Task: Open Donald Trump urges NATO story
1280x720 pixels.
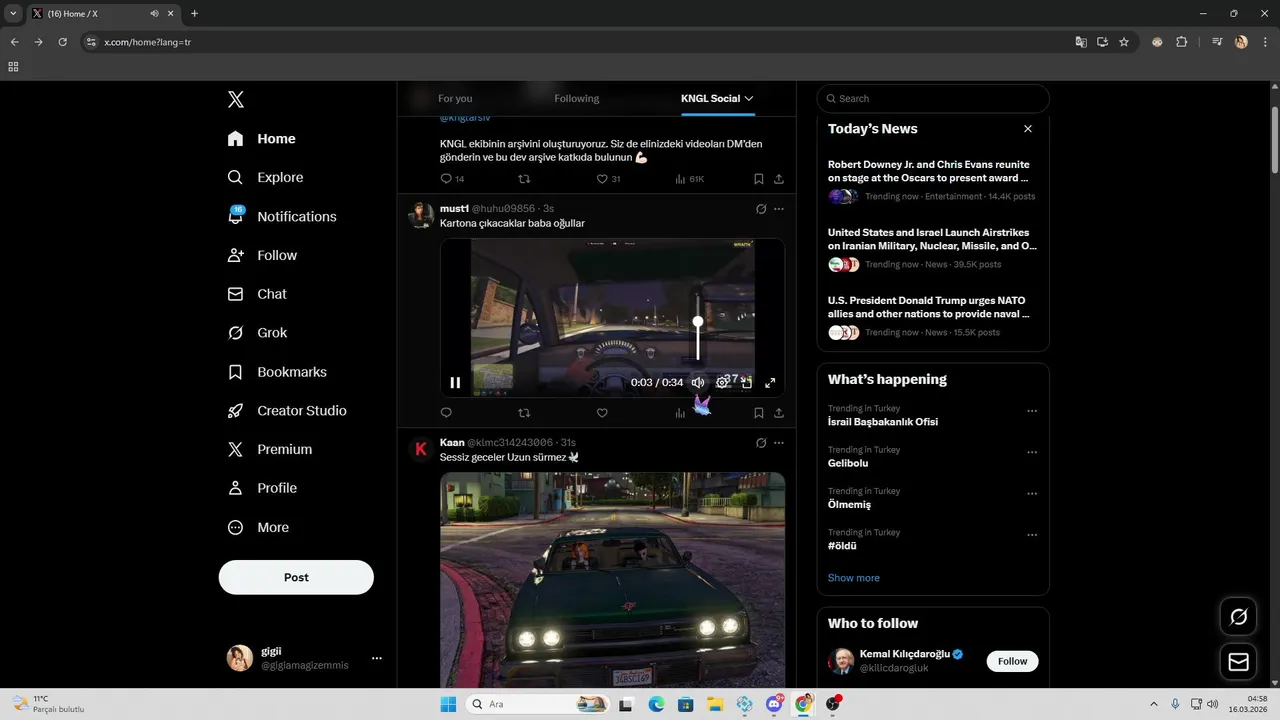Action: click(x=933, y=316)
